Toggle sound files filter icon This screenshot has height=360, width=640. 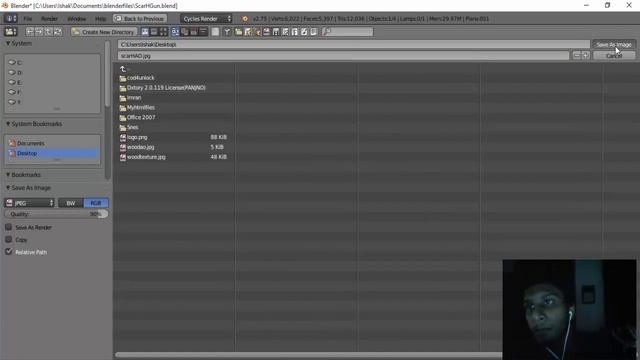coord(304,32)
